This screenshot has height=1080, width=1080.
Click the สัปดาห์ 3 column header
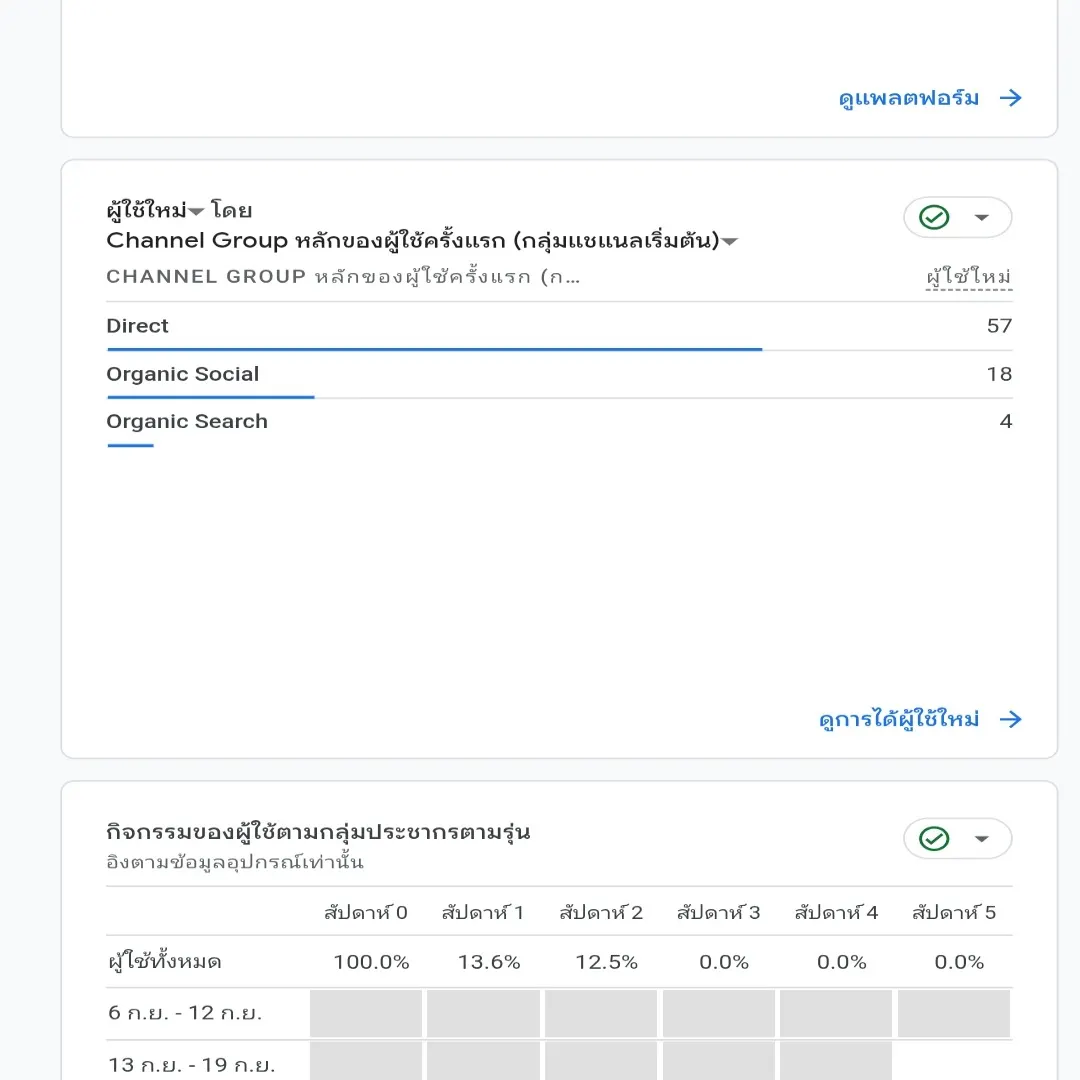point(718,913)
